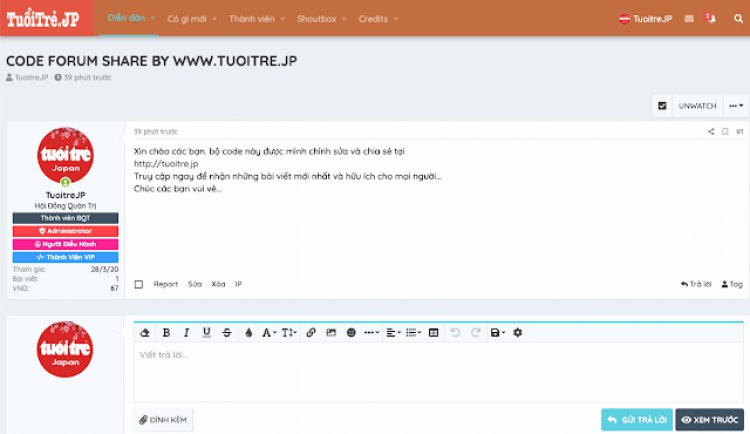This screenshot has height=434, width=750.
Task: Expand the Diễn đàn dropdown arrow
Action: pyautogui.click(x=153, y=19)
